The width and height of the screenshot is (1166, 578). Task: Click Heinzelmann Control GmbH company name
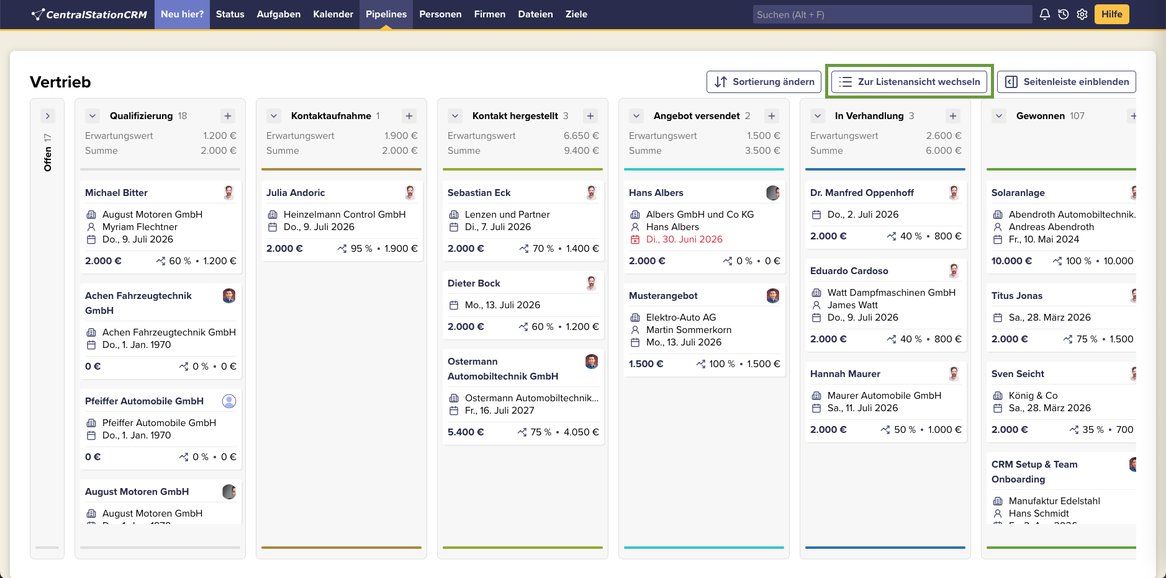point(344,214)
